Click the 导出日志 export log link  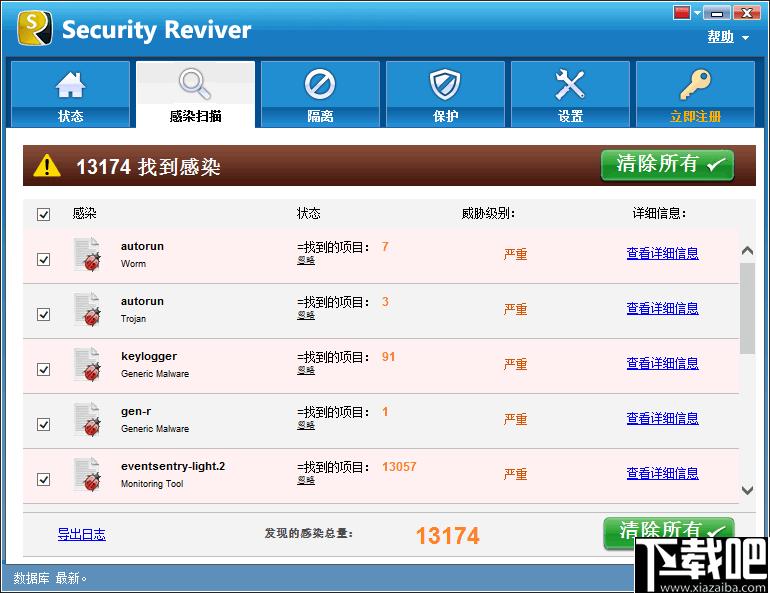point(82,534)
